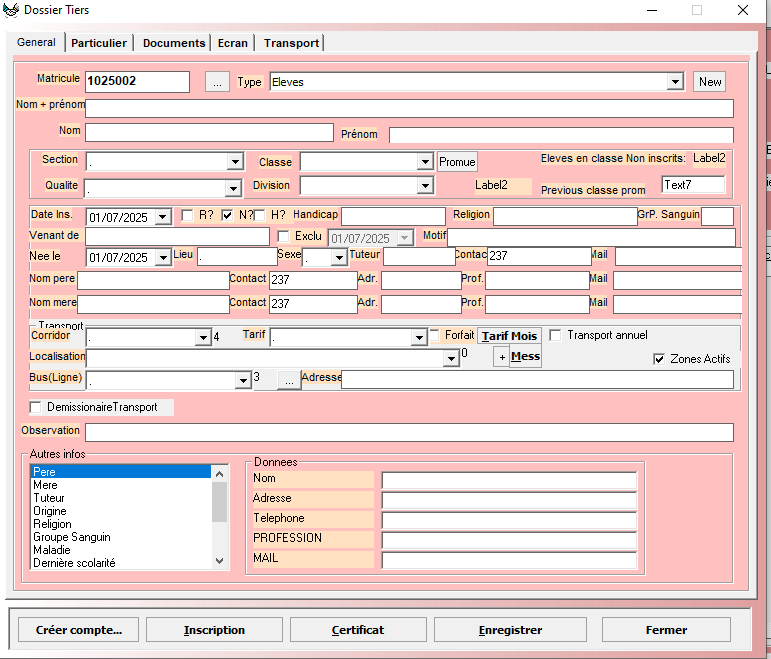The height and width of the screenshot is (659, 771).
Task: Click the ellipsis button next to Matricule
Action: tap(217, 82)
